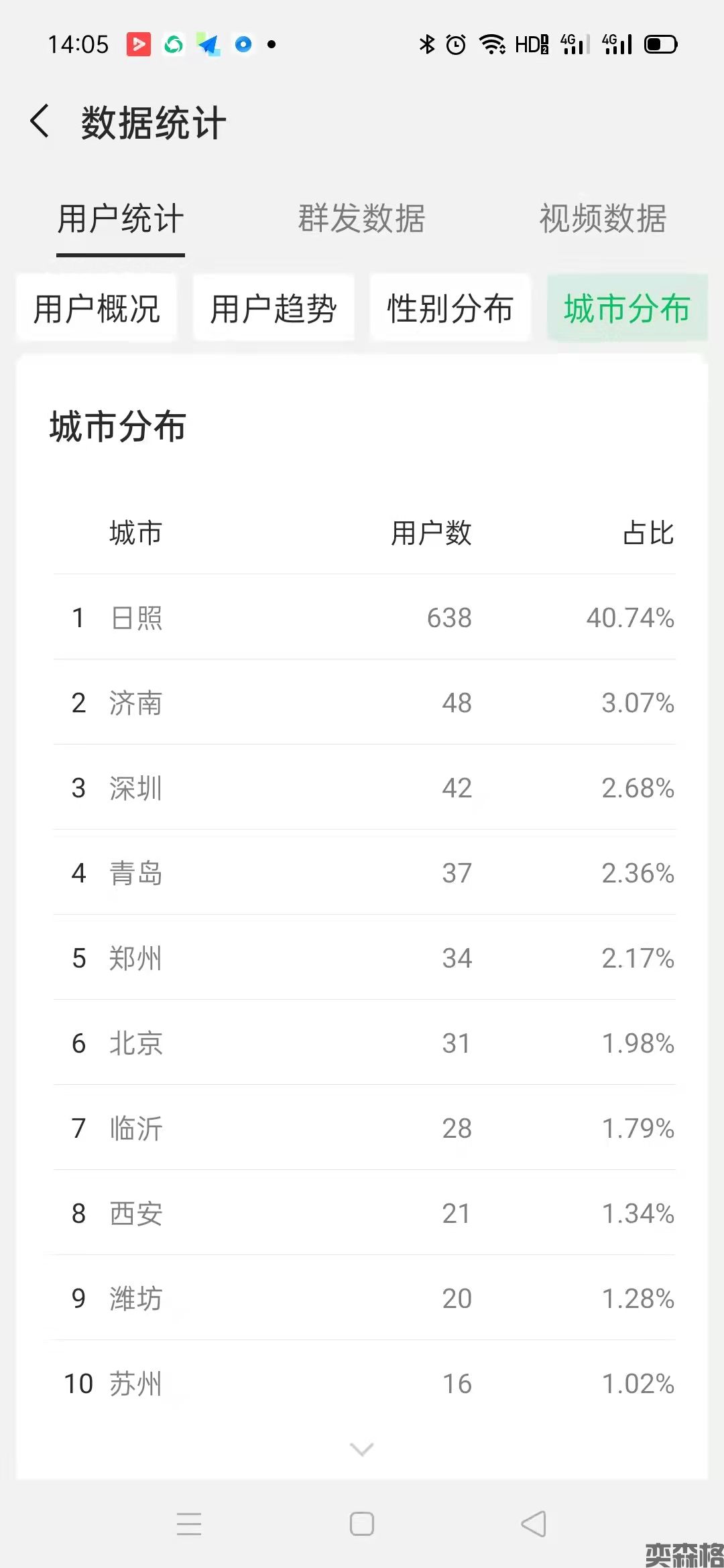Tap the red video app notification icon
This screenshot has width=724, height=1568.
click(x=139, y=44)
